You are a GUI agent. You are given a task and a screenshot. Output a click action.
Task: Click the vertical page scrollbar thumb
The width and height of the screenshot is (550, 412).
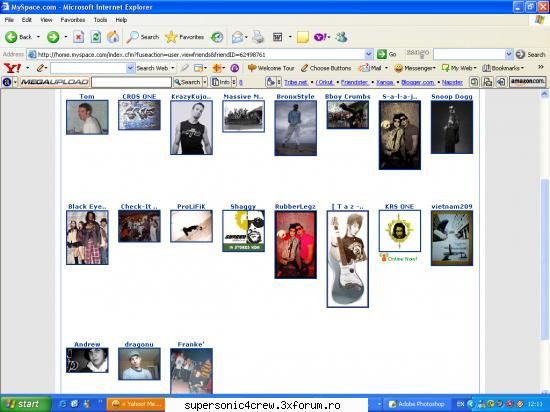[544, 259]
